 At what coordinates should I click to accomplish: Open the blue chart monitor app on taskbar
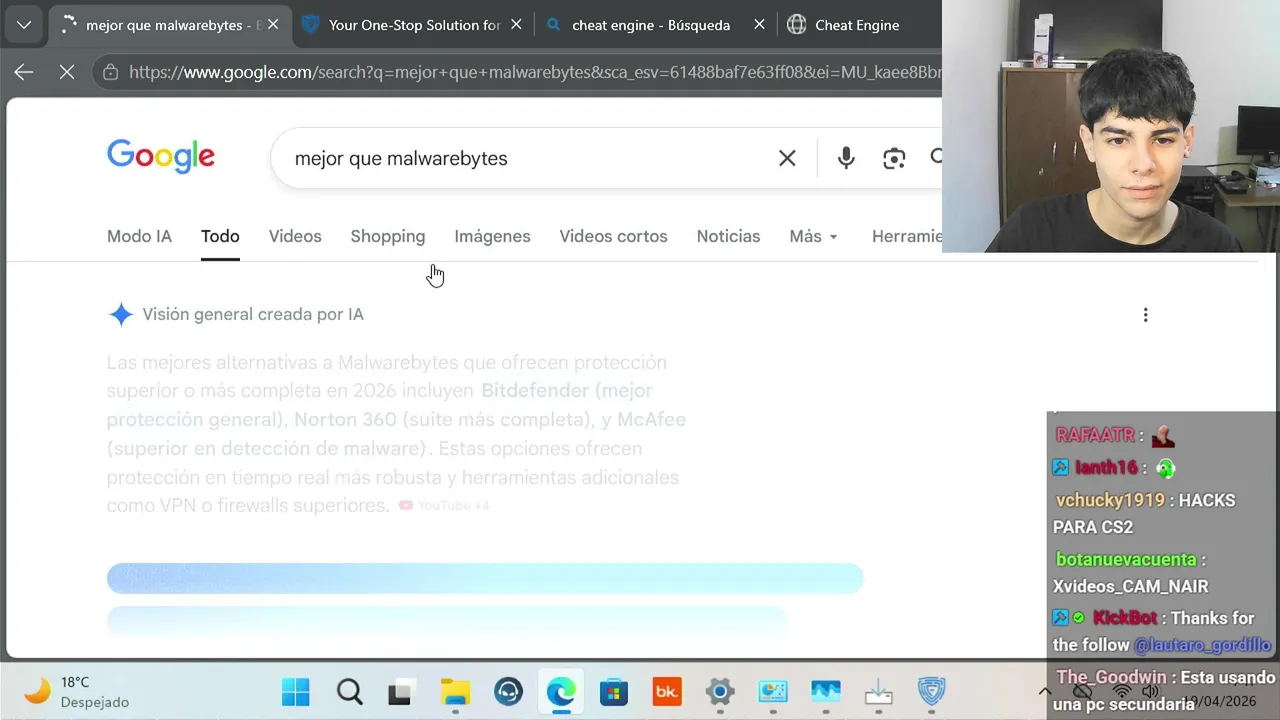[826, 692]
